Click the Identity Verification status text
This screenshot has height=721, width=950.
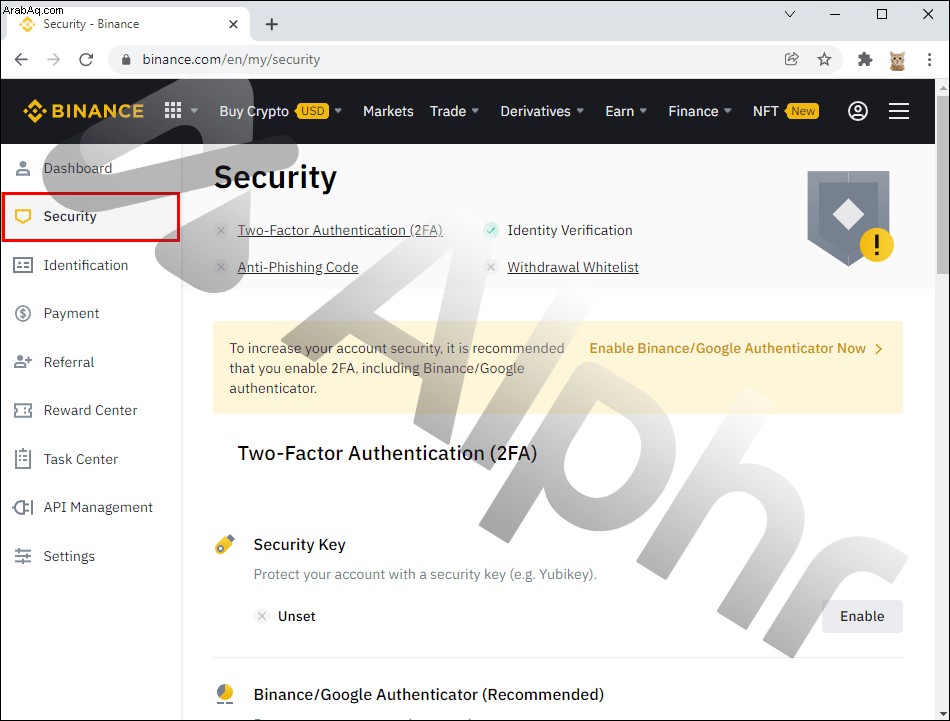coord(570,230)
